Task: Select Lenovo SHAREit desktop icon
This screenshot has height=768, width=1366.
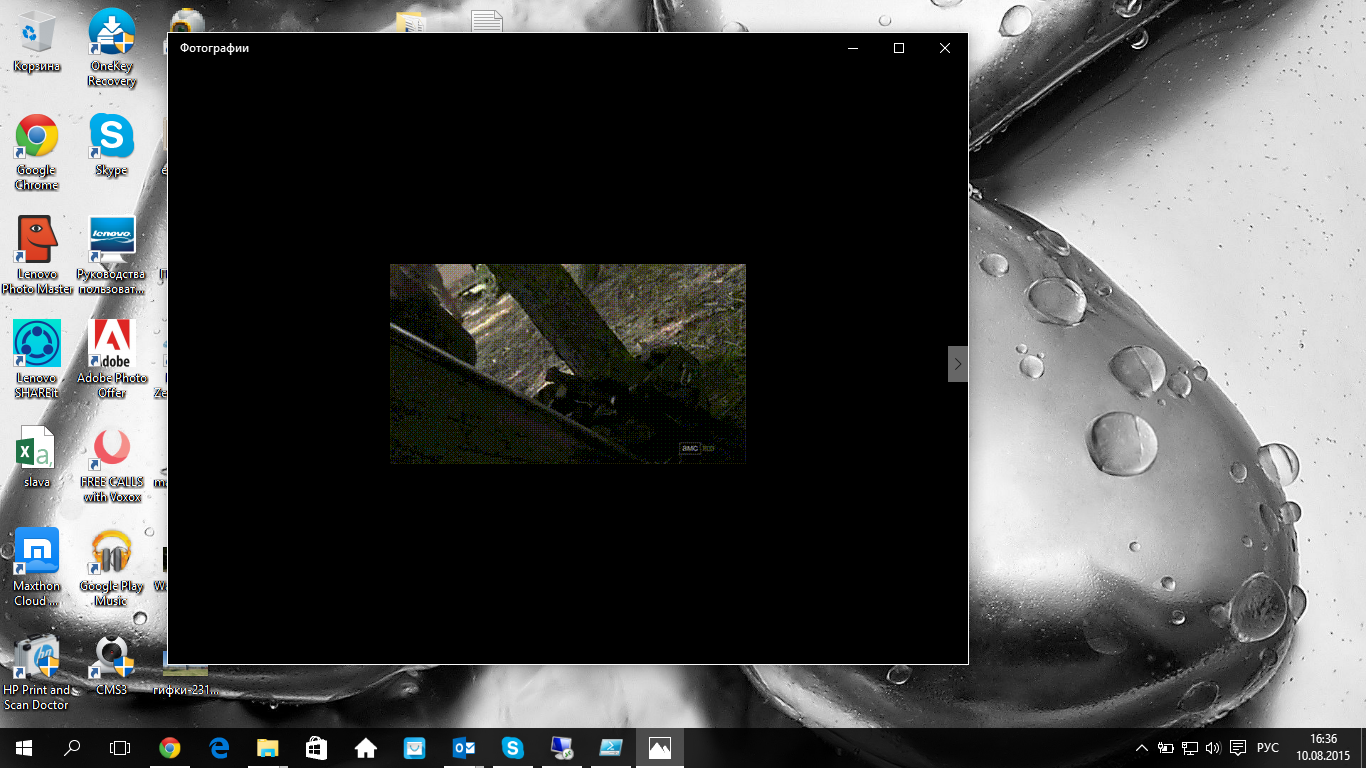Action: coord(37,359)
